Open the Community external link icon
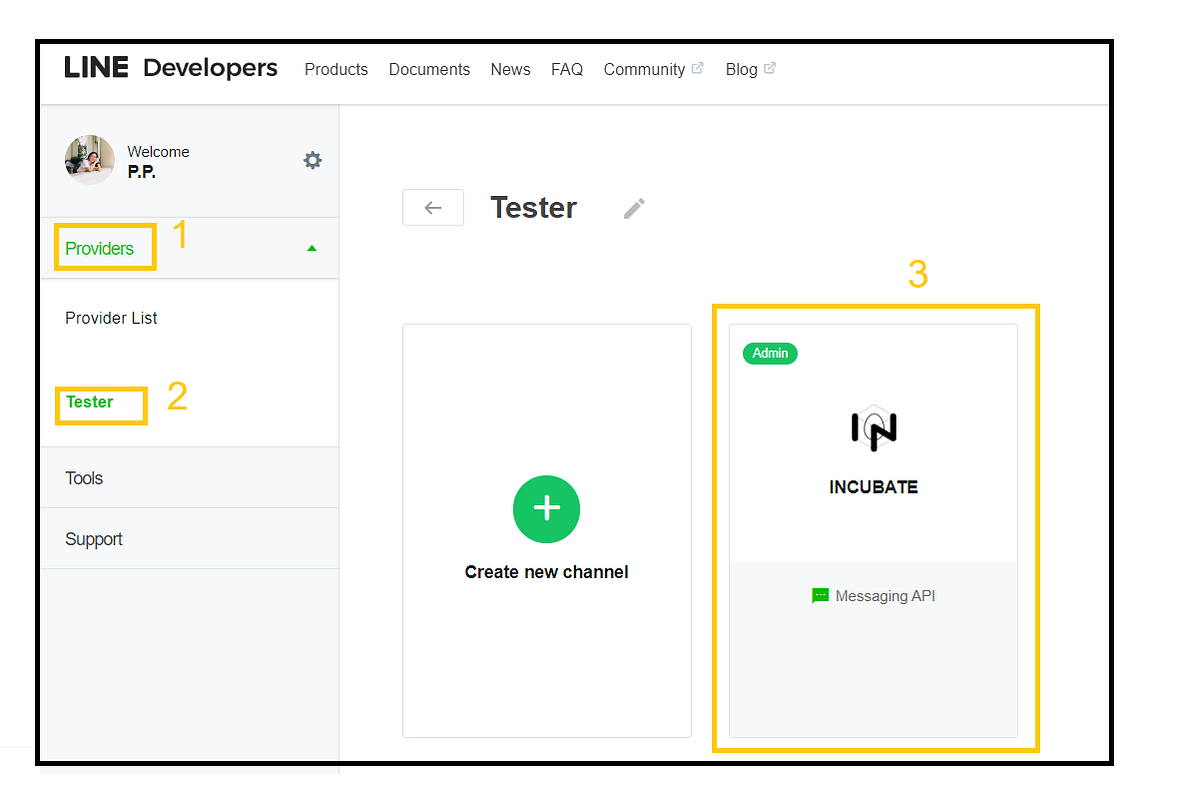1200x803 pixels. (x=697, y=68)
